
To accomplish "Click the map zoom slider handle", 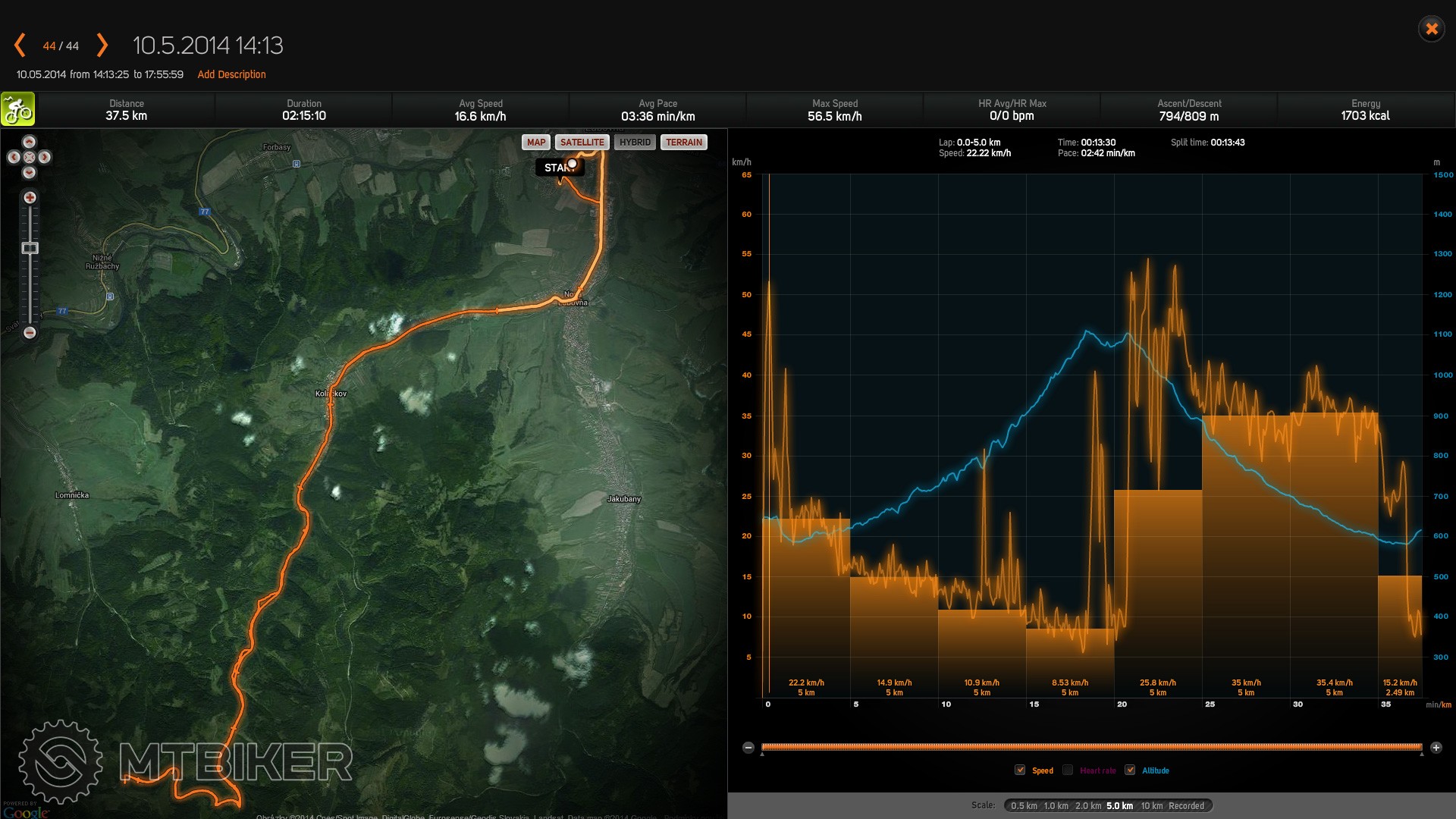I will click(30, 248).
